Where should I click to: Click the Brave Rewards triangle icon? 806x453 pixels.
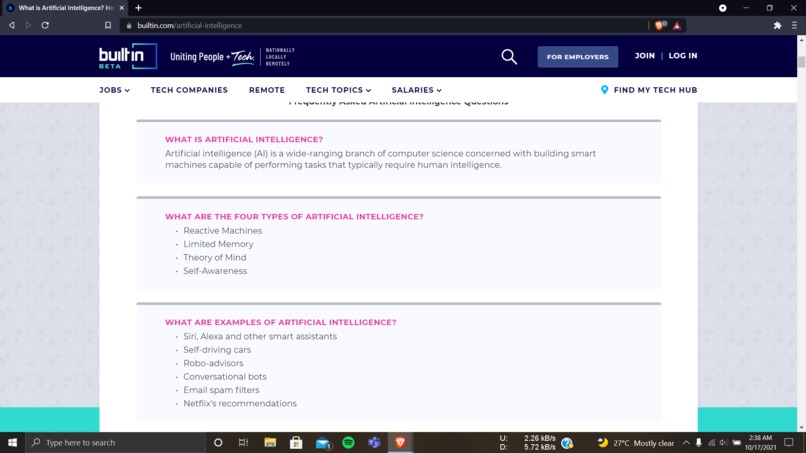click(677, 26)
